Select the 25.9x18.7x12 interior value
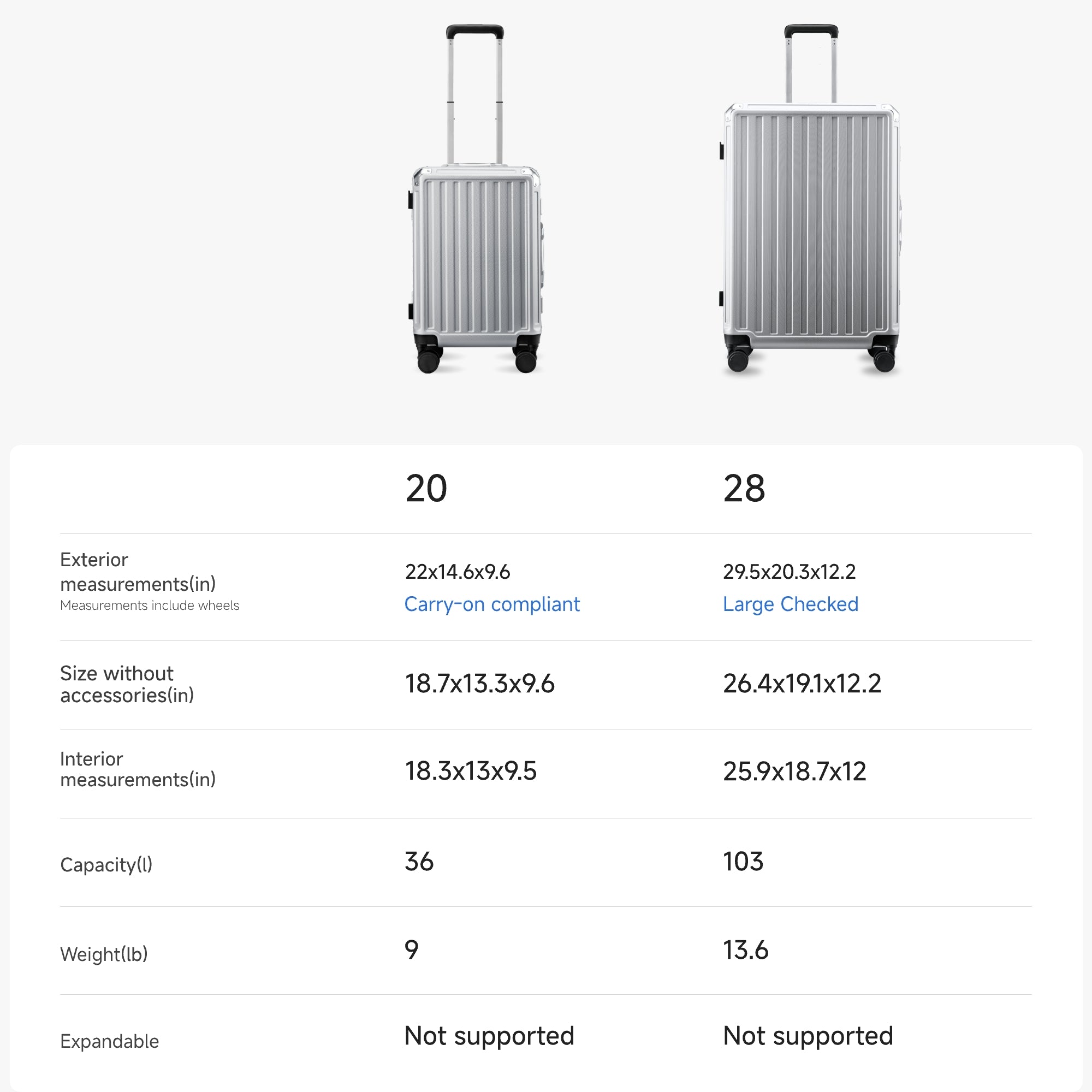The image size is (1092, 1092). coord(794,771)
